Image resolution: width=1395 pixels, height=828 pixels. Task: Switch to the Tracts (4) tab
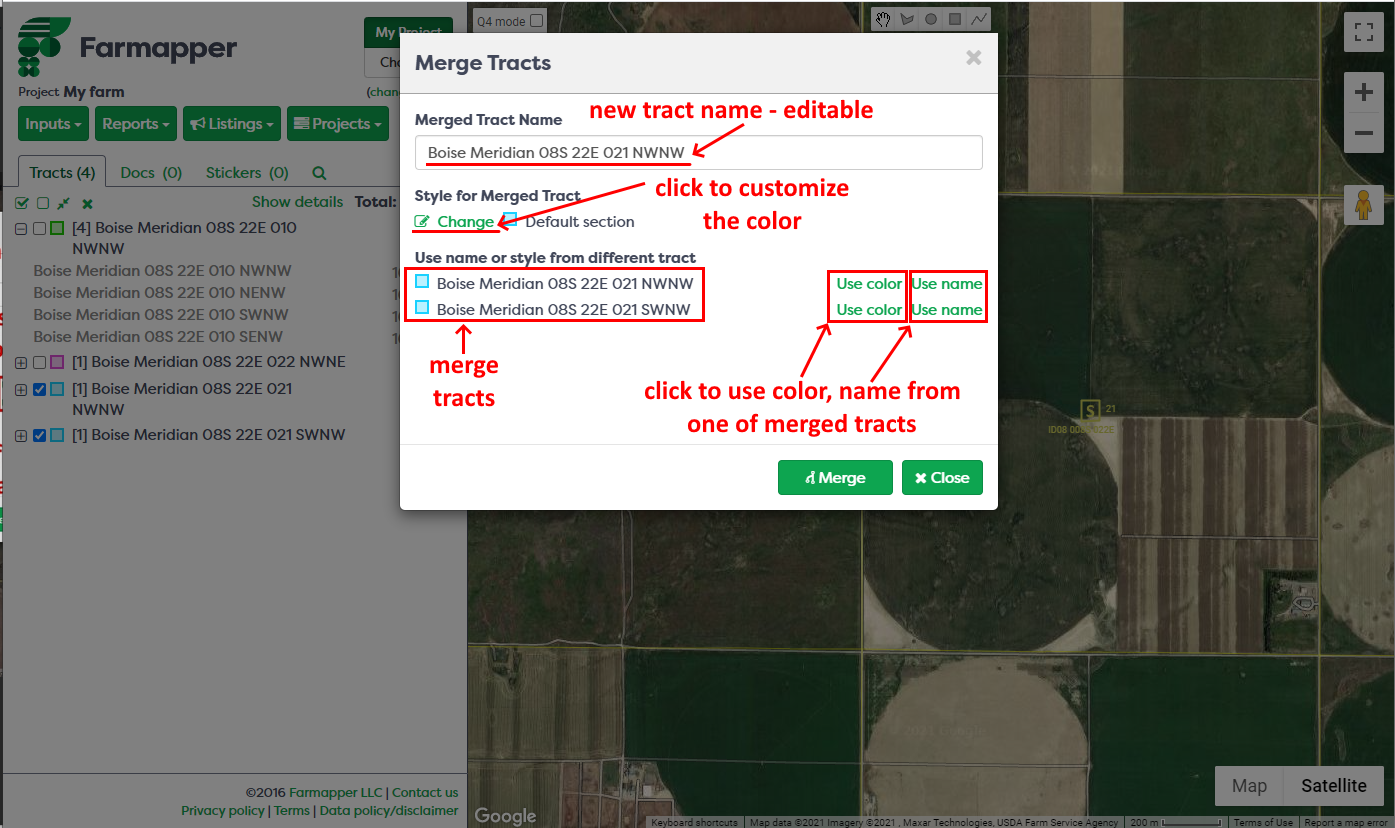[62, 172]
